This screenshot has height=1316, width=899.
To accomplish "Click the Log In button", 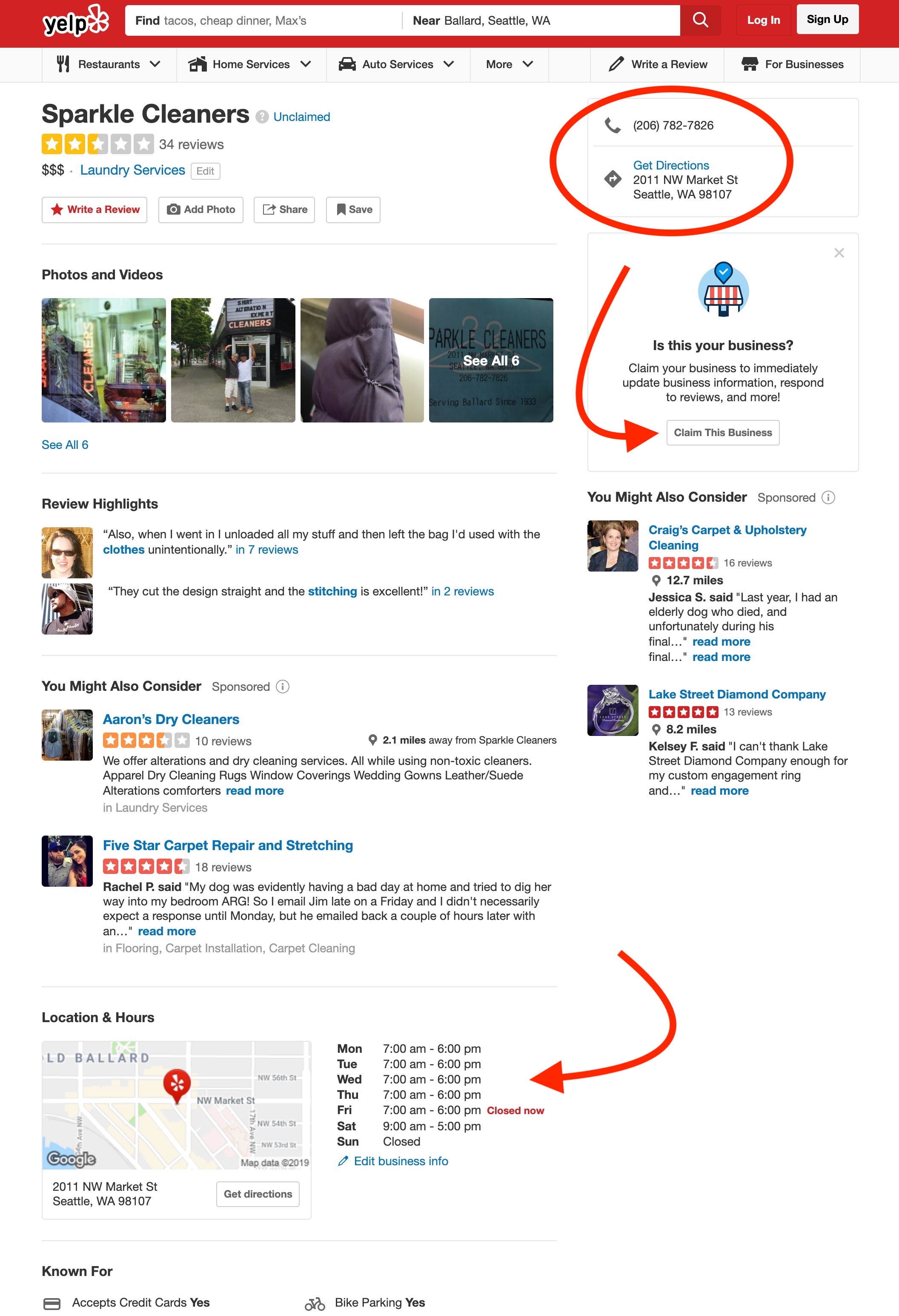I will [764, 20].
